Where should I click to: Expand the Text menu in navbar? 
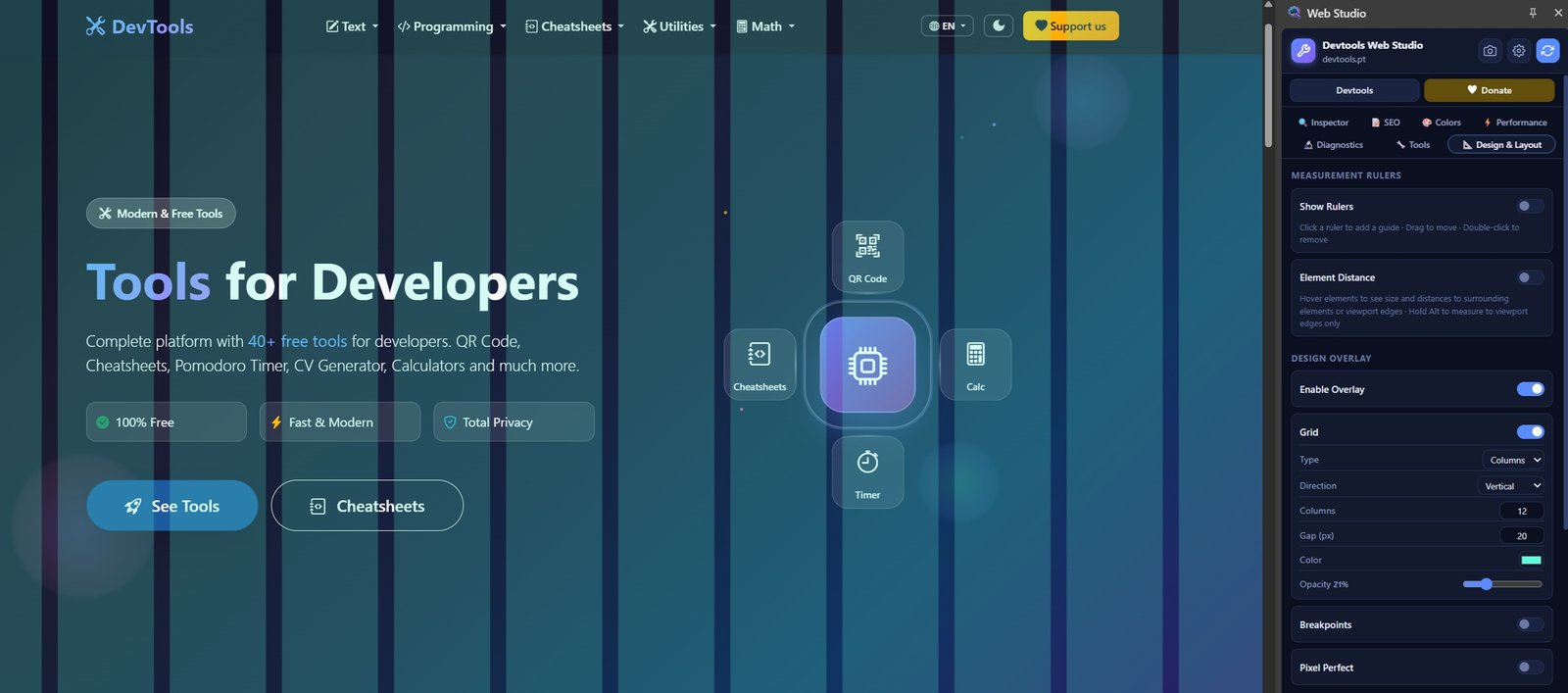(352, 26)
